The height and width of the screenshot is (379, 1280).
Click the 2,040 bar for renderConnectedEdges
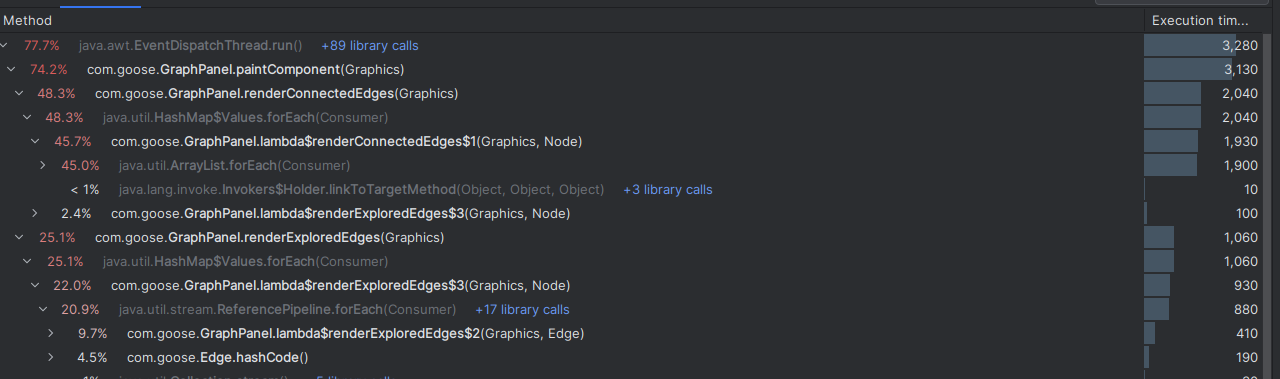point(1173,94)
